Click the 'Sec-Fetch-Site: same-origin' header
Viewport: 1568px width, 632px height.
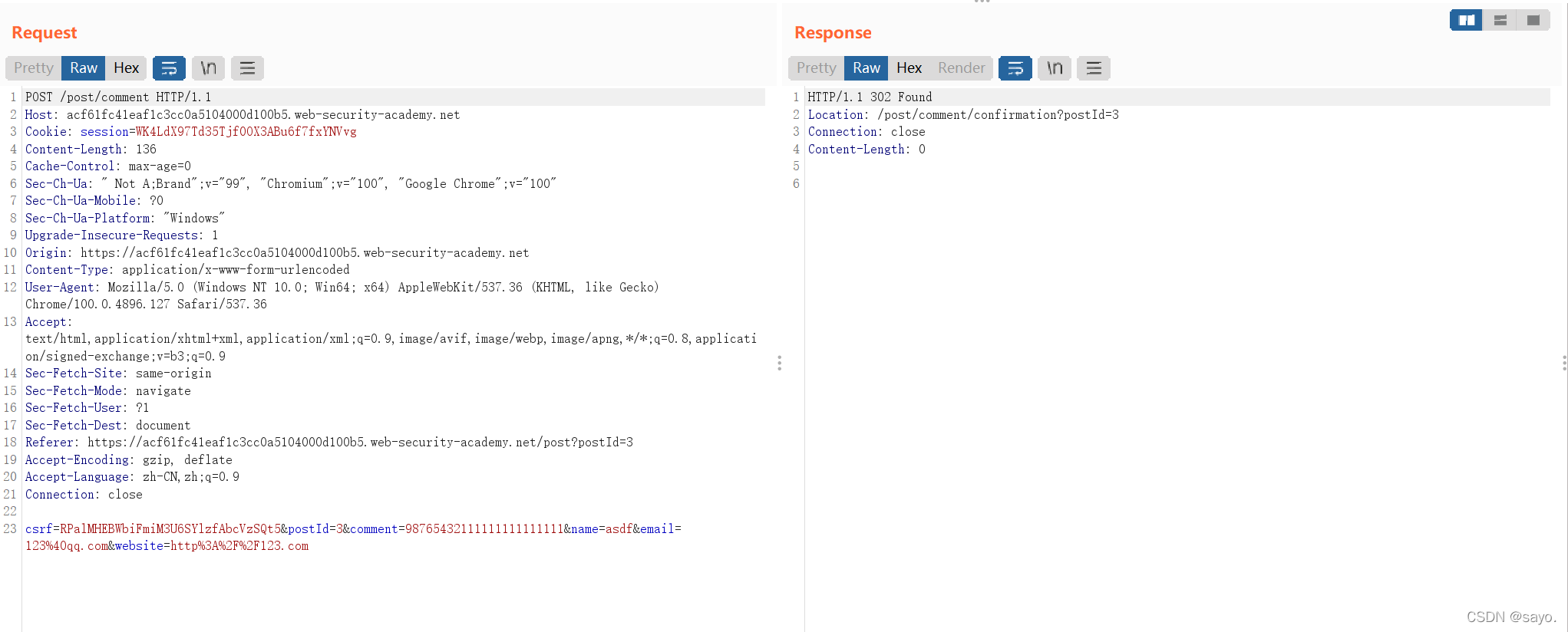tap(118, 374)
